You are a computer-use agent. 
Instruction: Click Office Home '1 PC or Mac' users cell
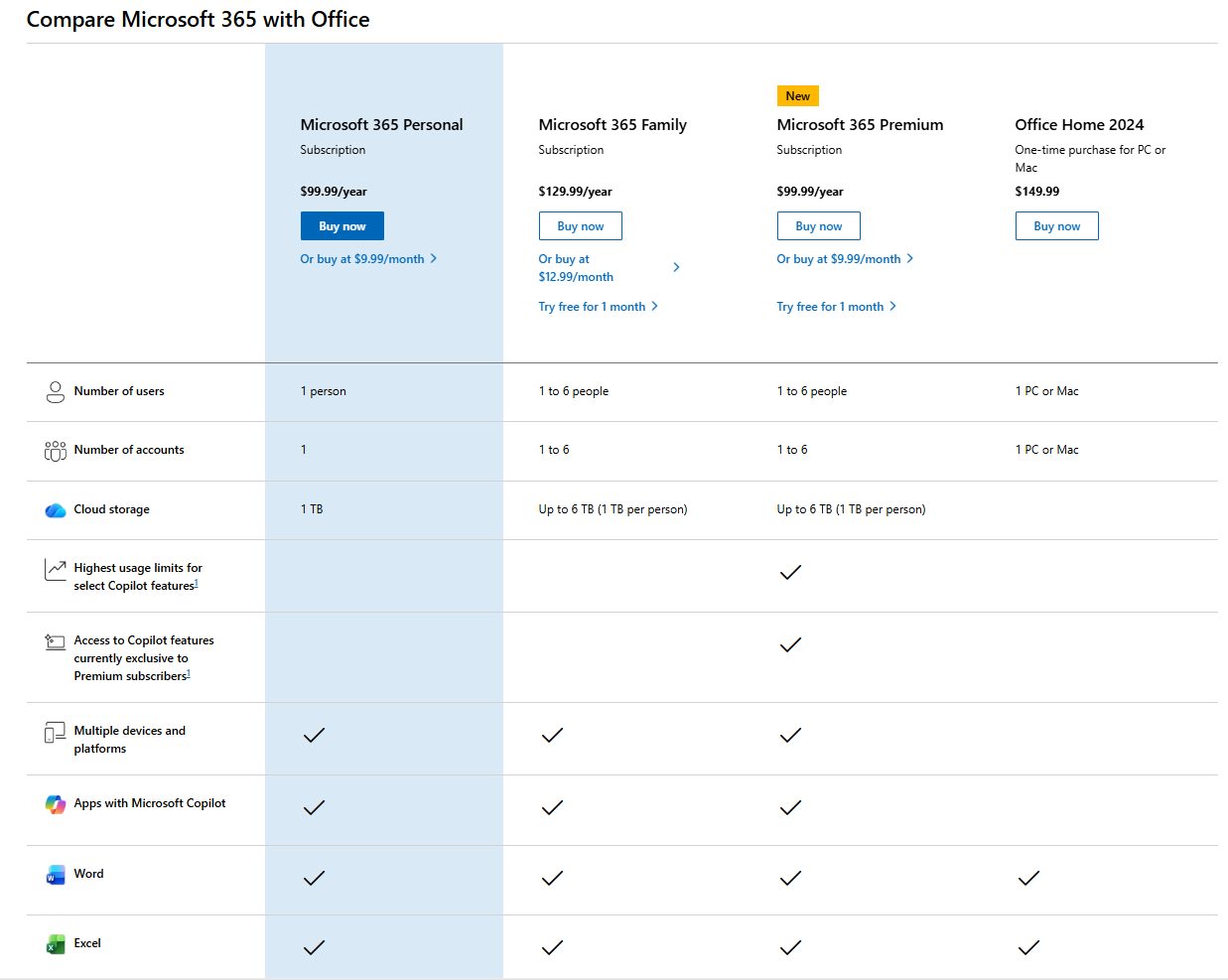[1046, 391]
